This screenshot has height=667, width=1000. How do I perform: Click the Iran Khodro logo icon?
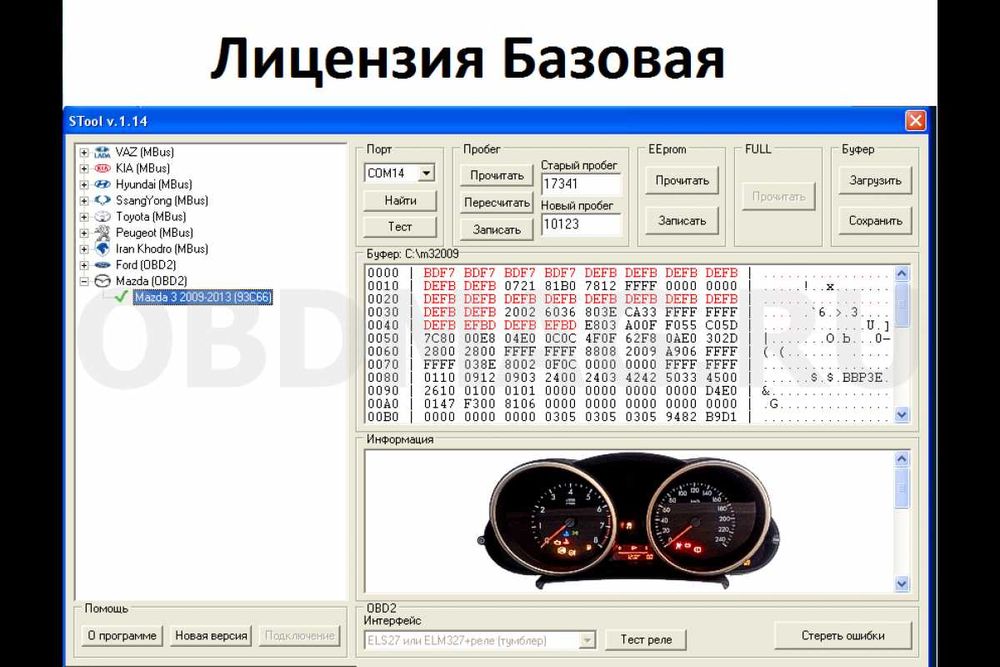(102, 249)
